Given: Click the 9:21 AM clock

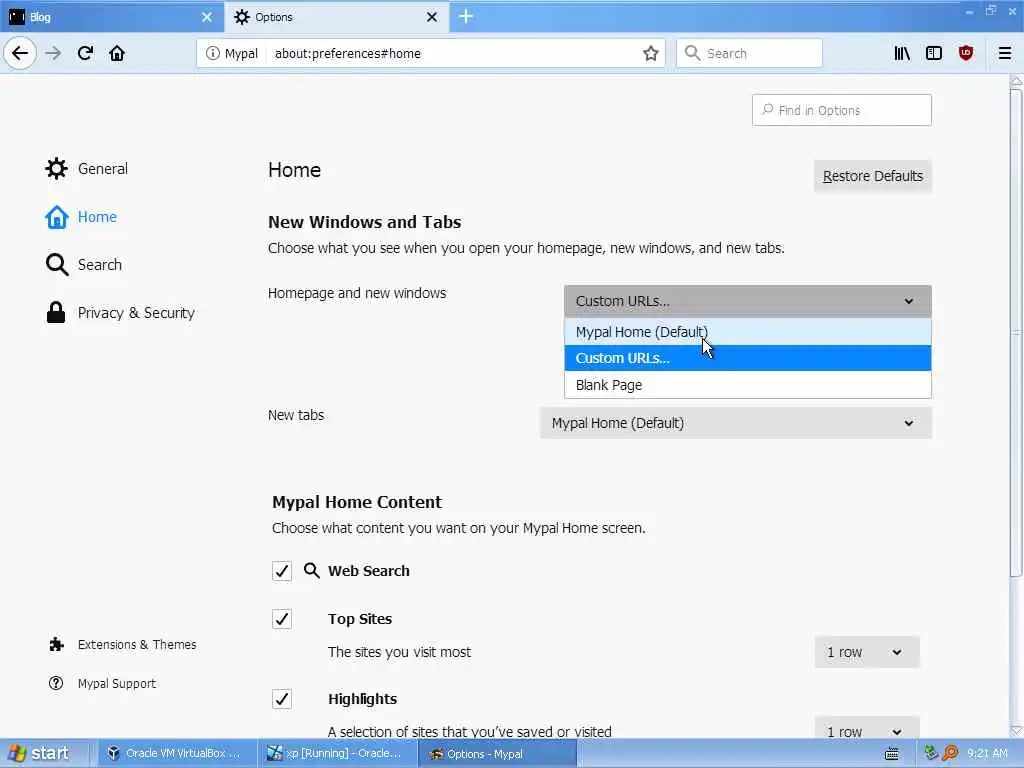Looking at the screenshot, I should pyautogui.click(x=987, y=754).
